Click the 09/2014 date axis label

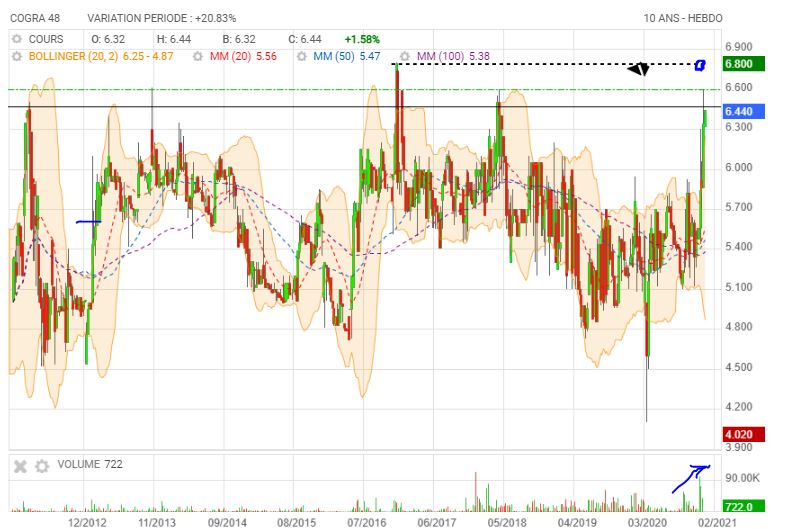[227, 522]
